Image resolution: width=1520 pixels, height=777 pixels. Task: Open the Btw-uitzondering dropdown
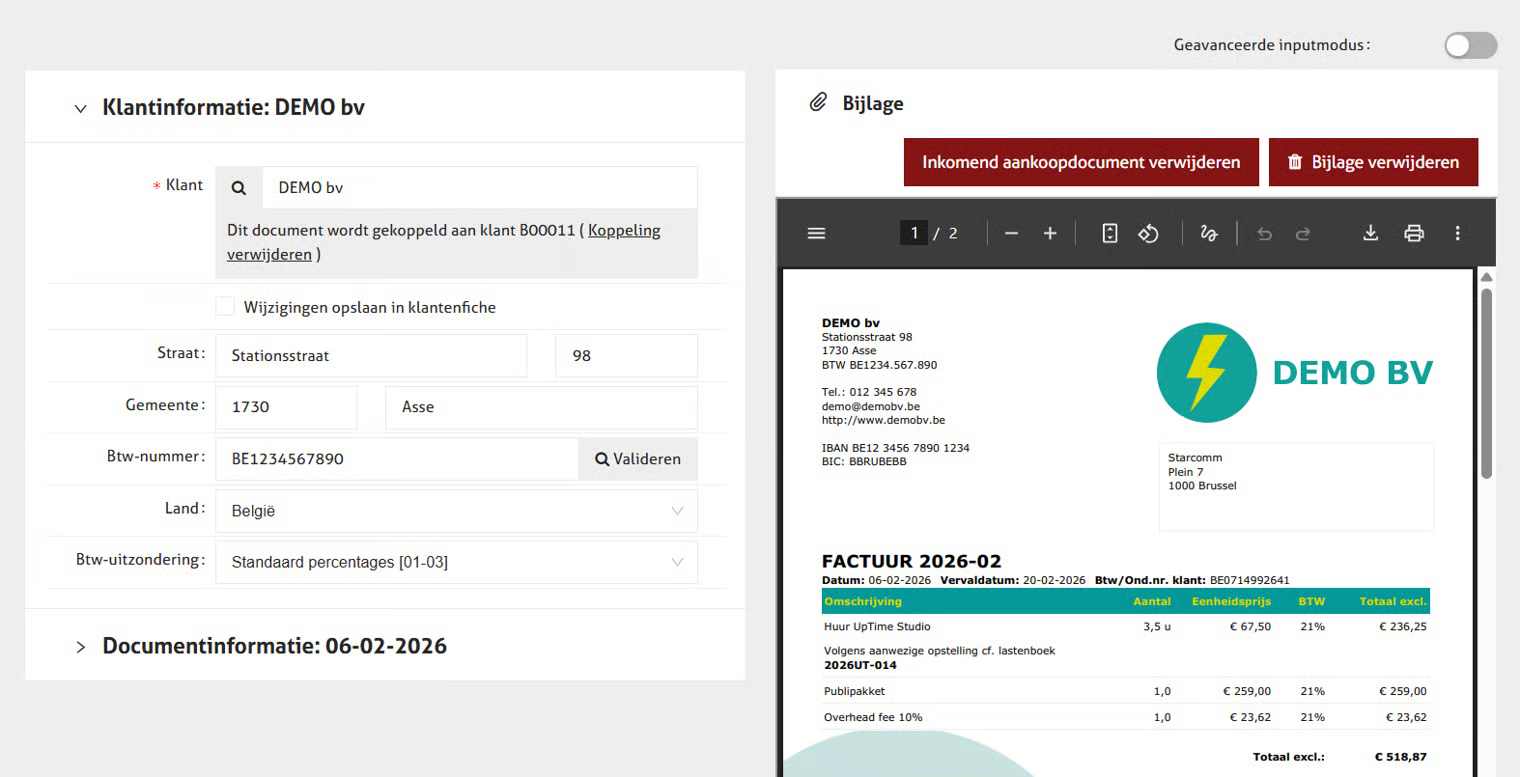pos(456,562)
